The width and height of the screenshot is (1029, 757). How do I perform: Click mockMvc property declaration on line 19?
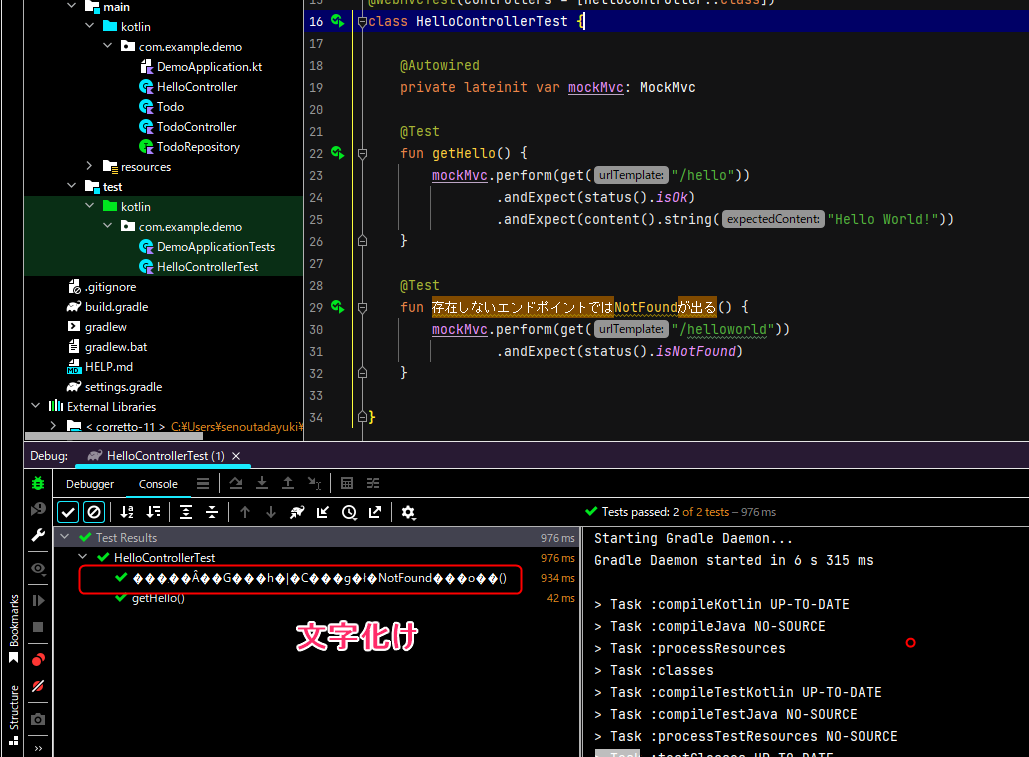click(595, 87)
